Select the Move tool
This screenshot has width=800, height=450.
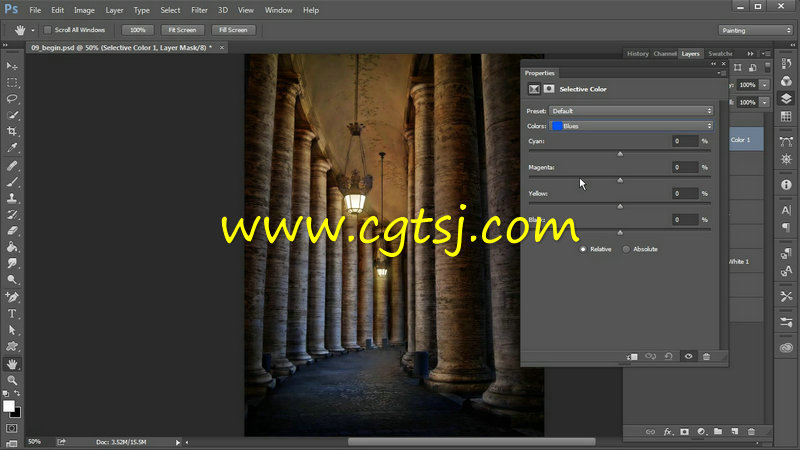pos(12,66)
